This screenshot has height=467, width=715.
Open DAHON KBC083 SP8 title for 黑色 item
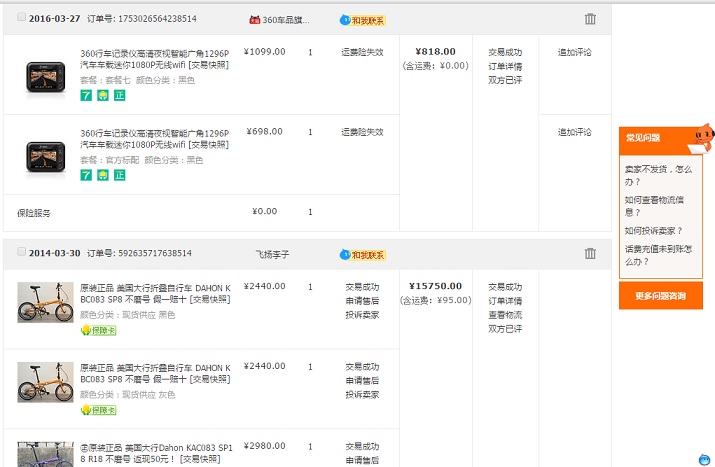(155, 294)
